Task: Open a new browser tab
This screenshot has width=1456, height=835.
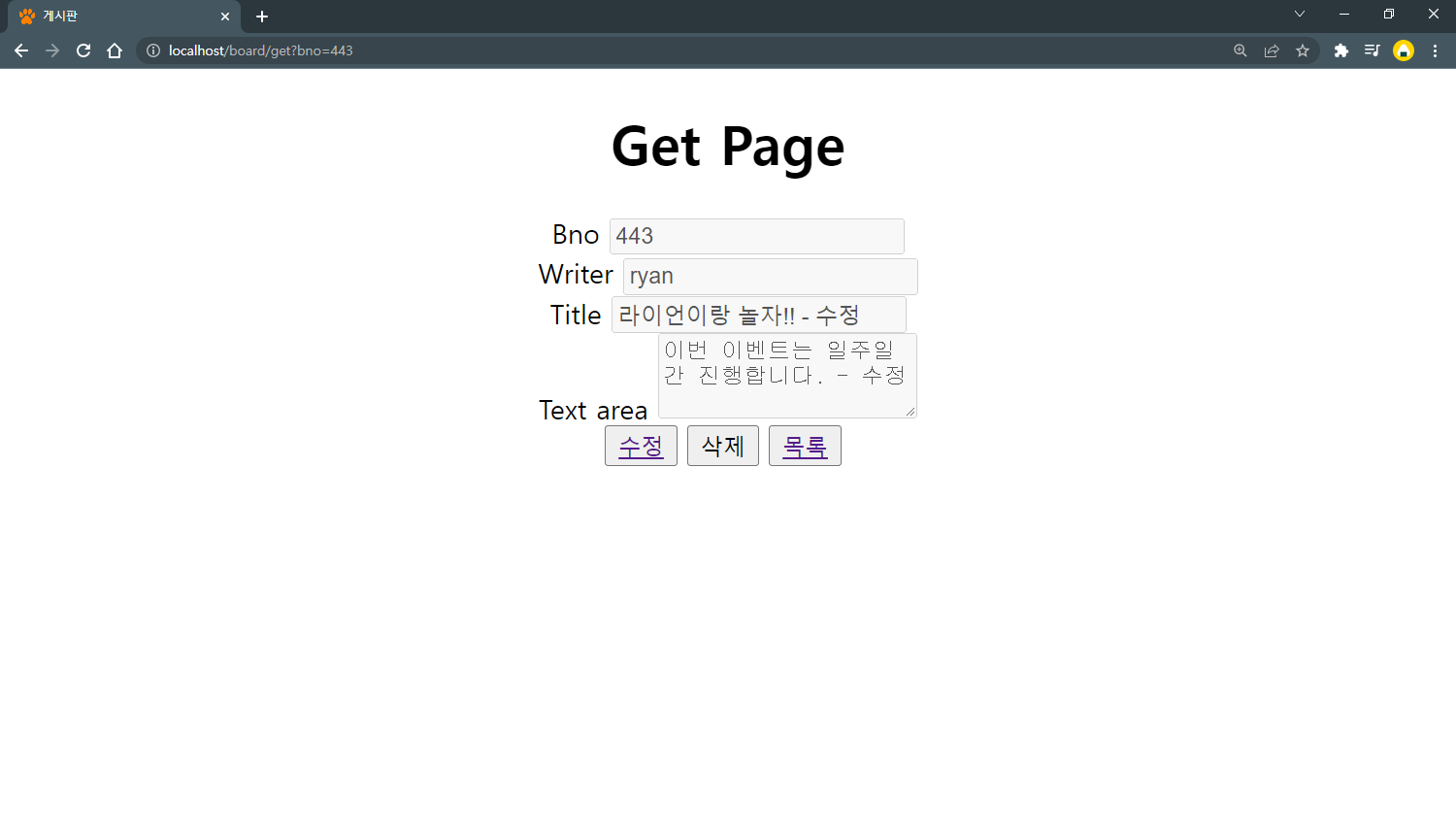Action: pyautogui.click(x=262, y=17)
